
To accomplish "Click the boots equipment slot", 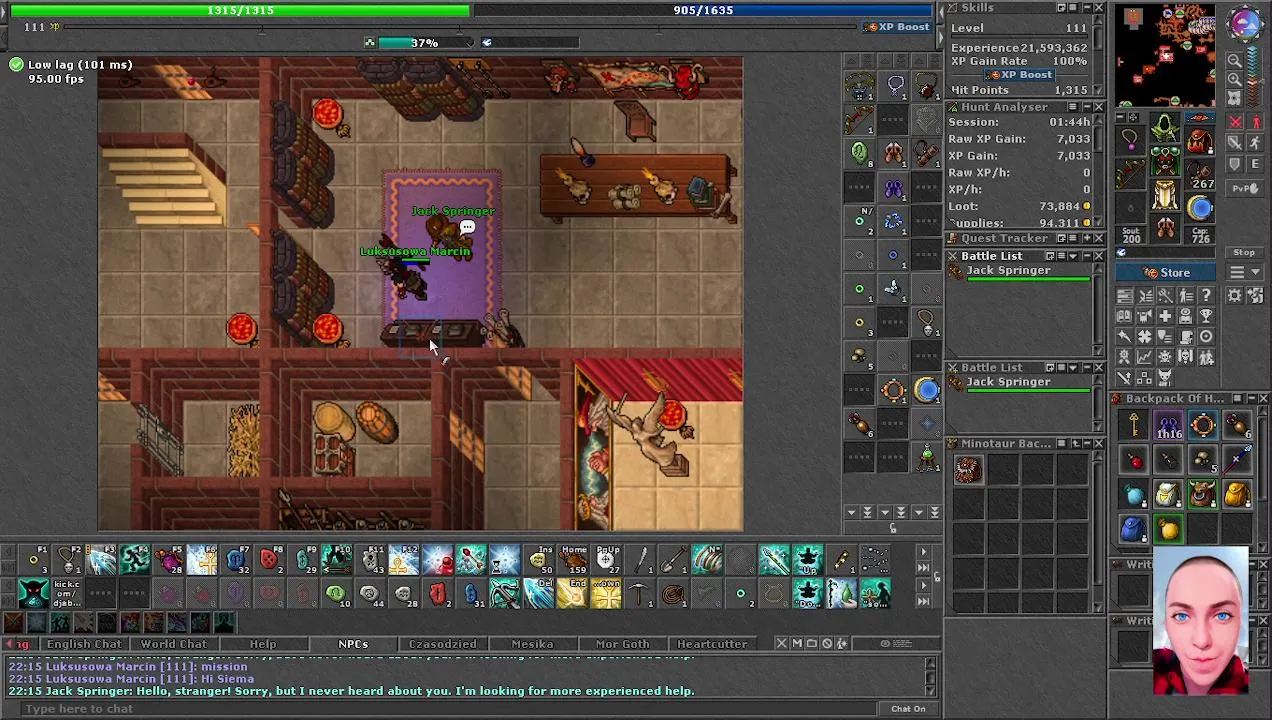I will coord(1165,228).
